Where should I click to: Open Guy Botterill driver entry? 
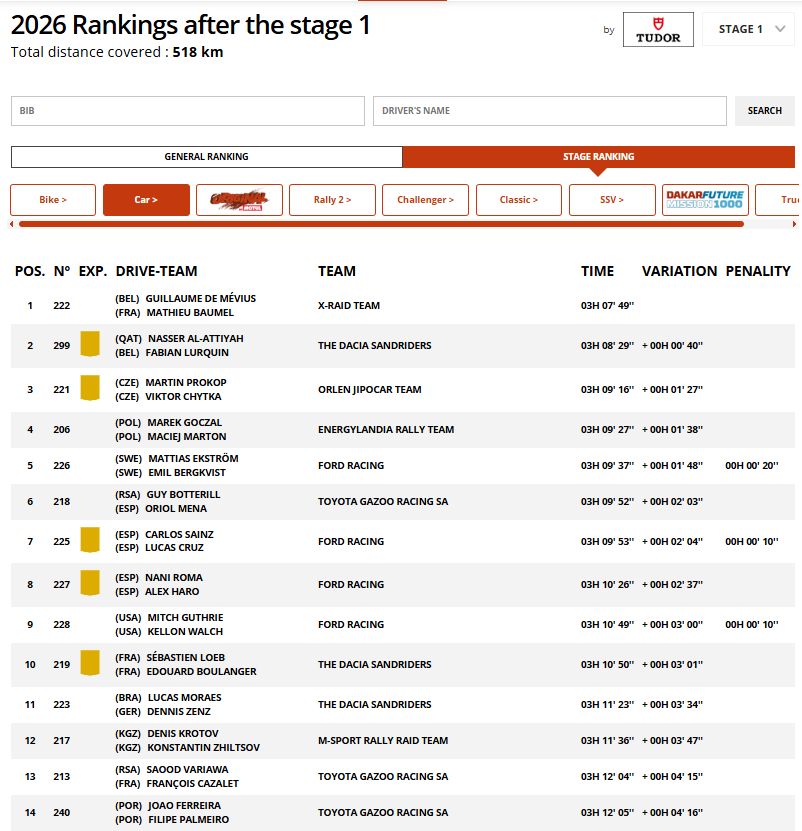(x=183, y=494)
